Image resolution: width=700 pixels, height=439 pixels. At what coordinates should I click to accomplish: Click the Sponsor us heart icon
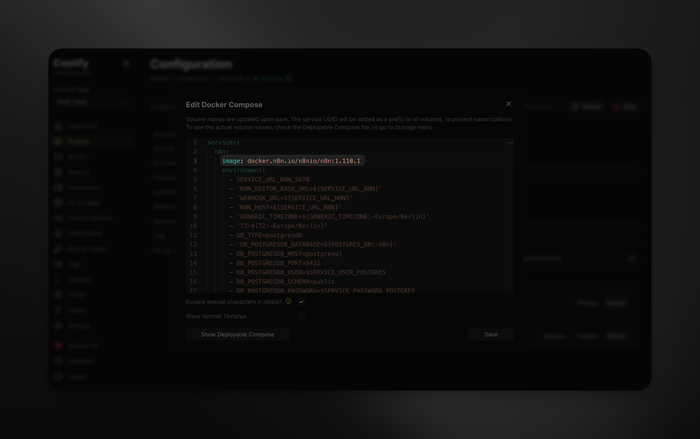coord(59,345)
